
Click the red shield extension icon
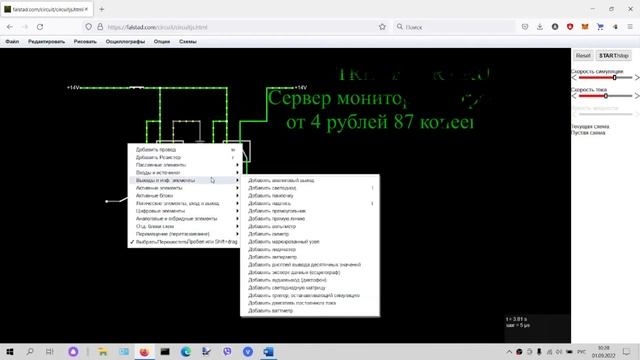570,27
